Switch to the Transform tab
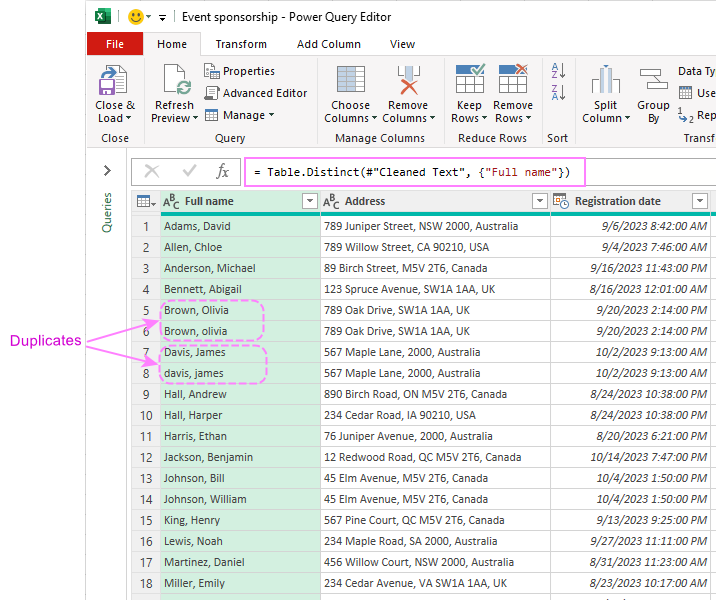 tap(241, 44)
